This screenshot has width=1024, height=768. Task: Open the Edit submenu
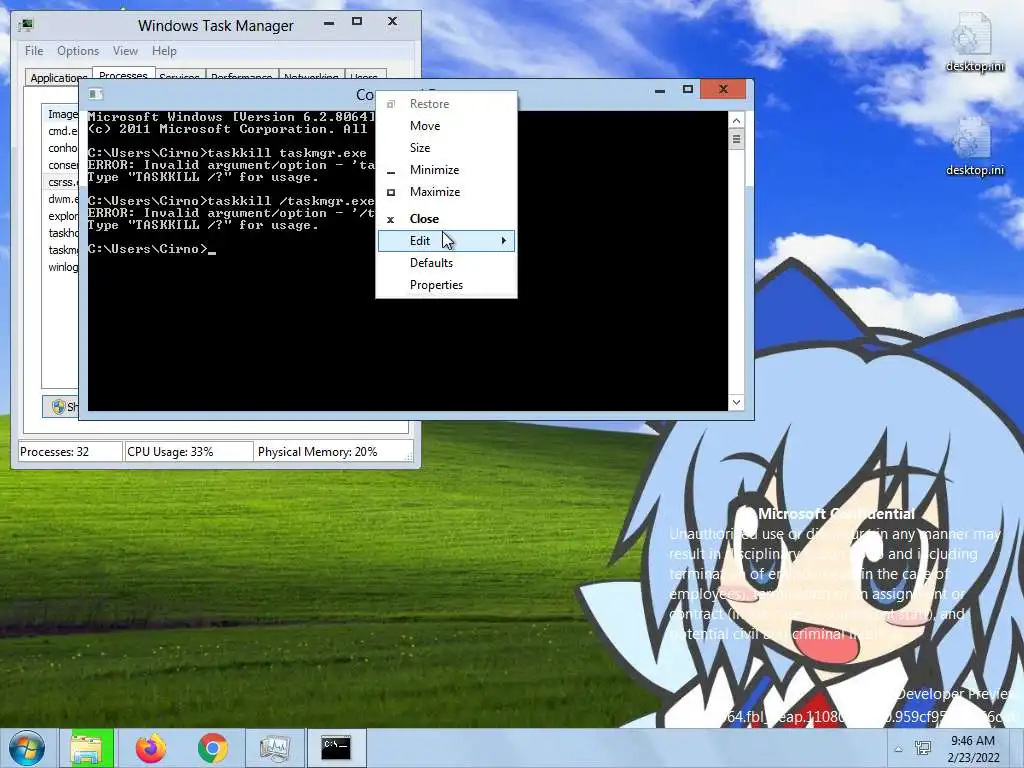pyautogui.click(x=446, y=241)
